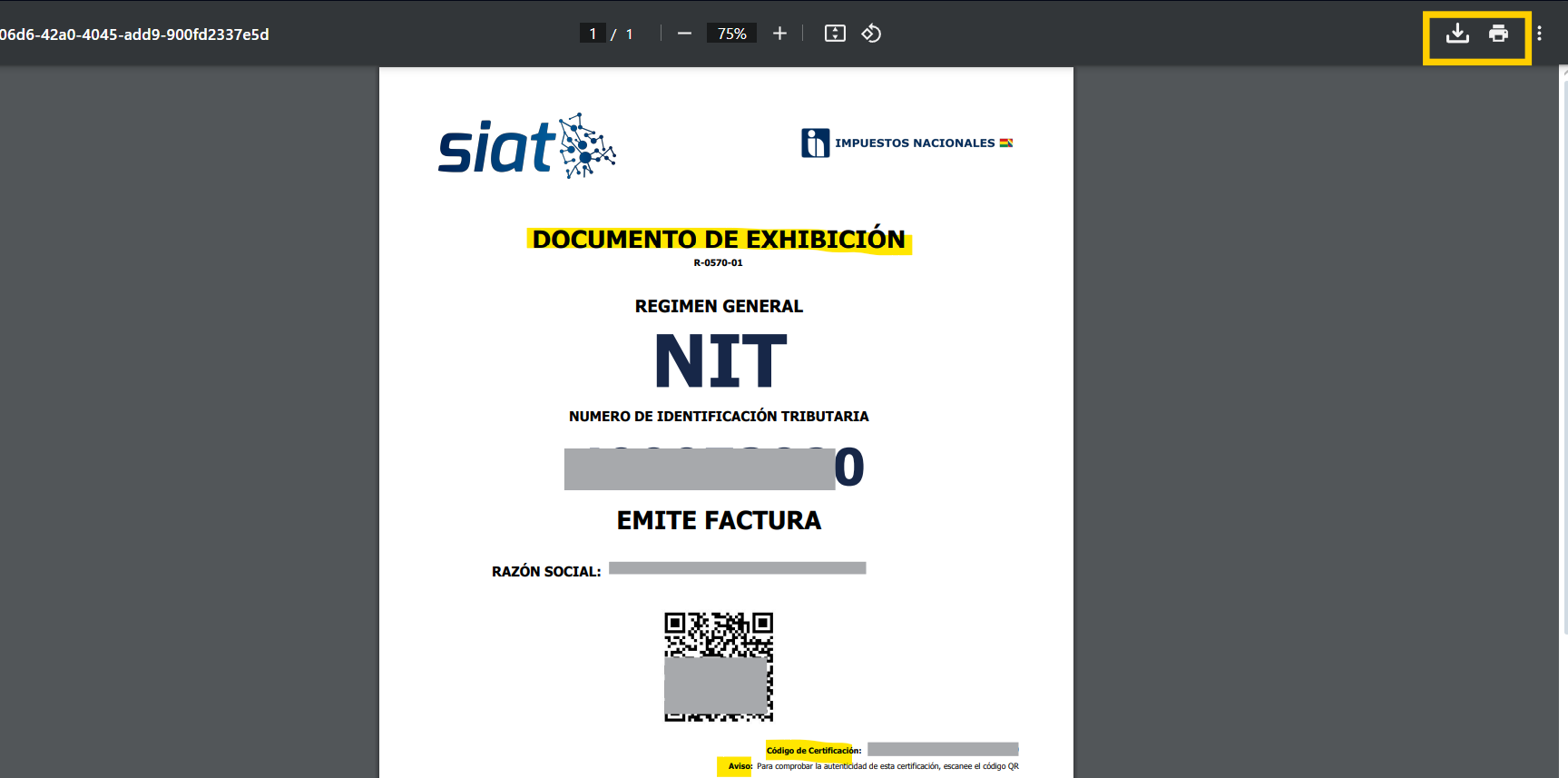Click the REGIMEN GENERAL text
Image resolution: width=1568 pixels, height=778 pixels.
point(719,307)
